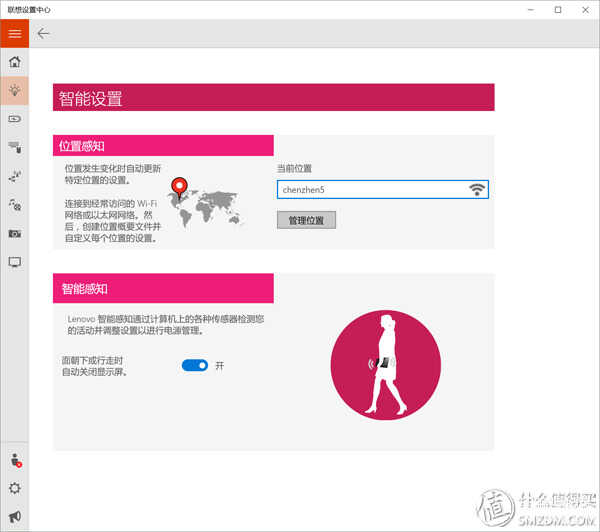Open the battery power settings icon

click(15, 119)
